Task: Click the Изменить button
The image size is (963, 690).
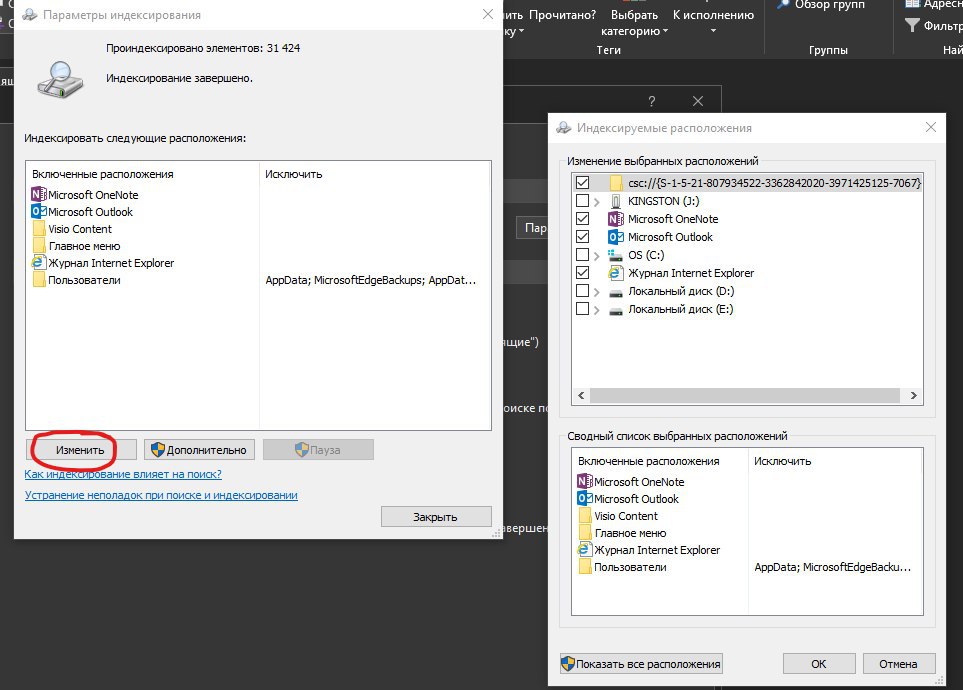Action: click(x=80, y=450)
